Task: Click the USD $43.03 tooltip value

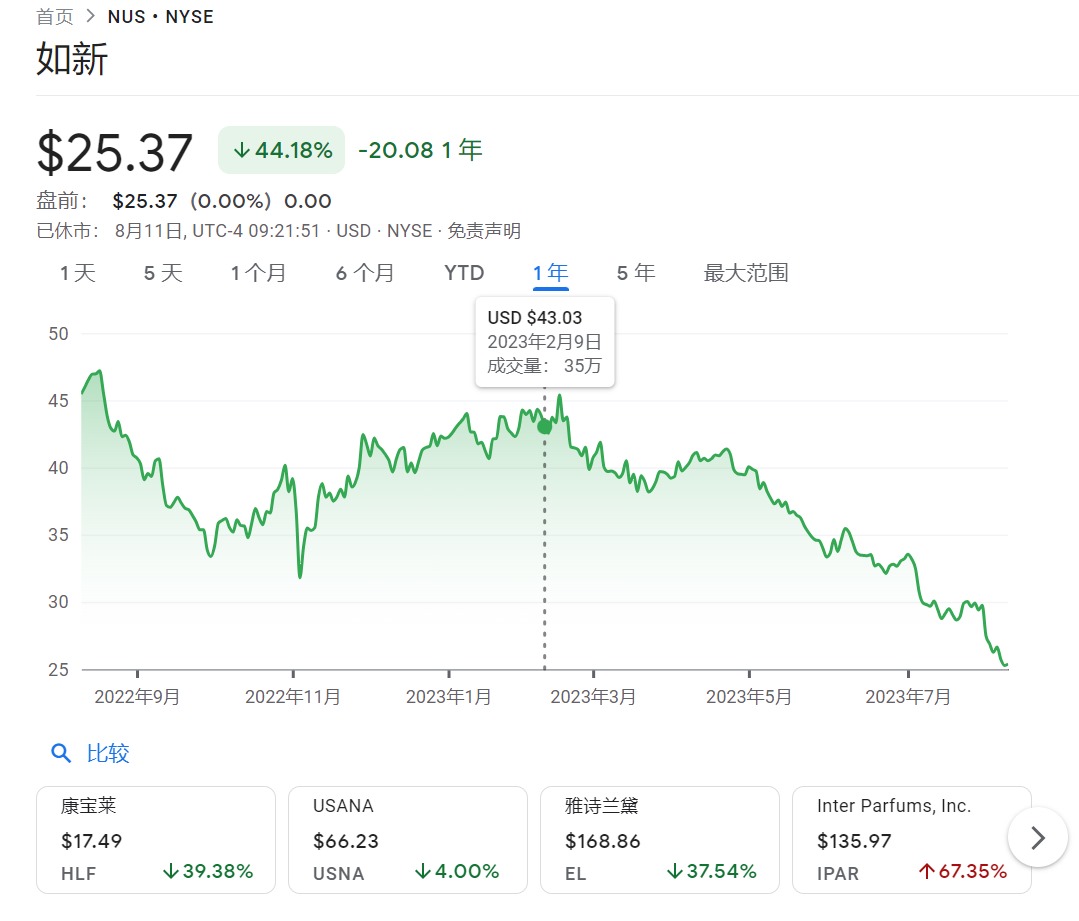Action: click(535, 317)
